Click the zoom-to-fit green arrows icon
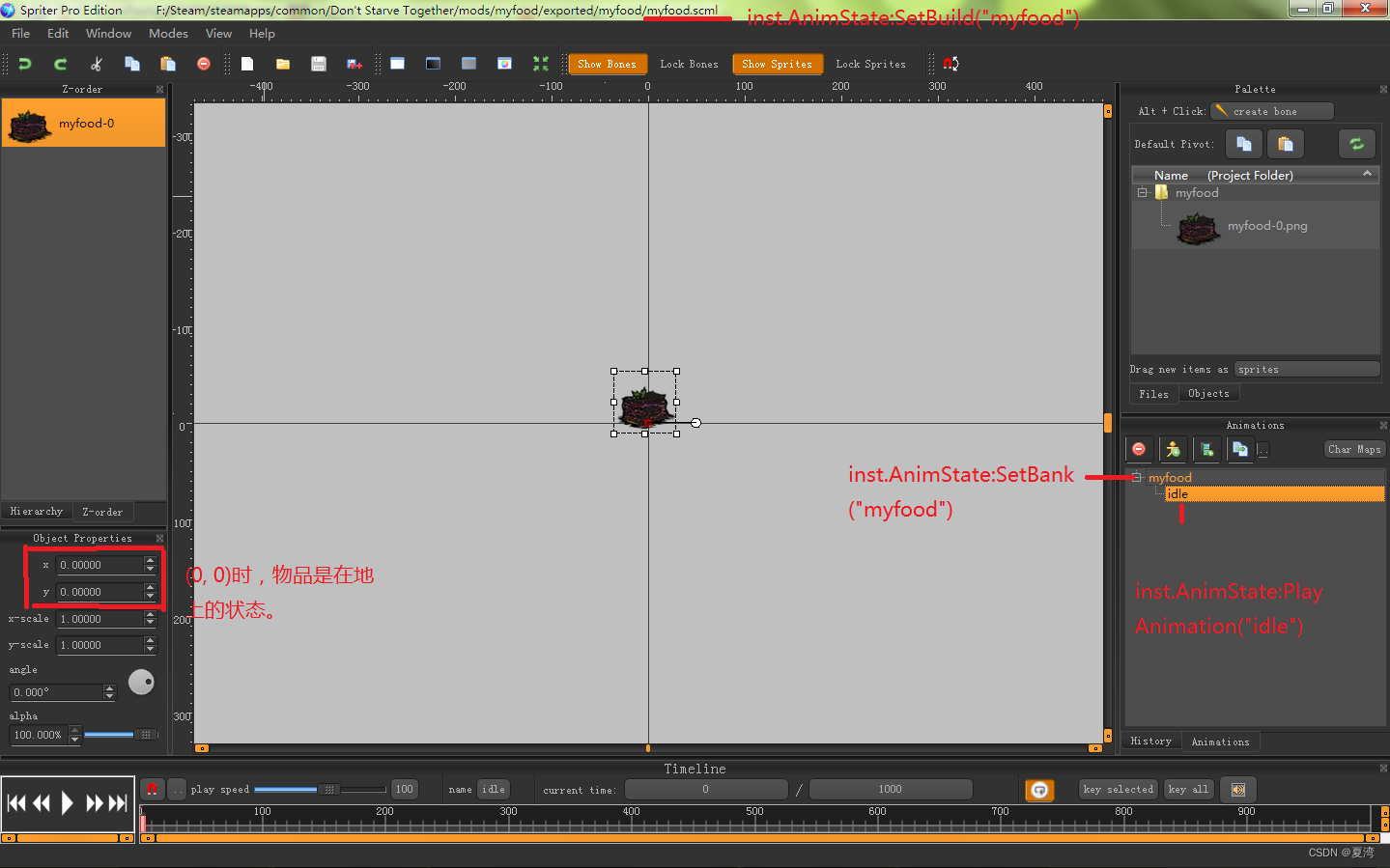Viewport: 1390px width, 868px height. click(541, 64)
